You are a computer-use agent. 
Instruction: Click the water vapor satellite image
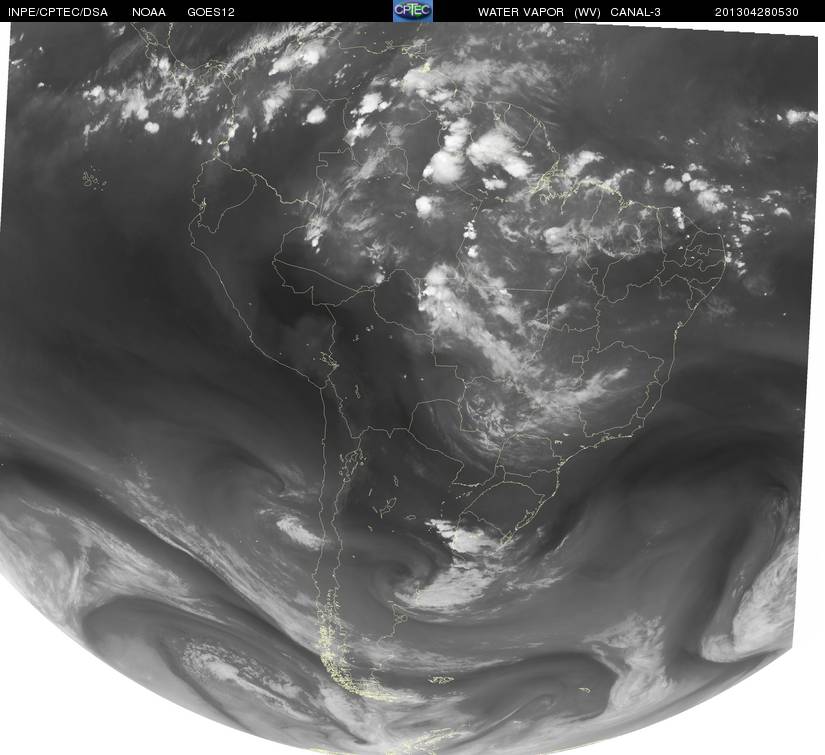412,388
